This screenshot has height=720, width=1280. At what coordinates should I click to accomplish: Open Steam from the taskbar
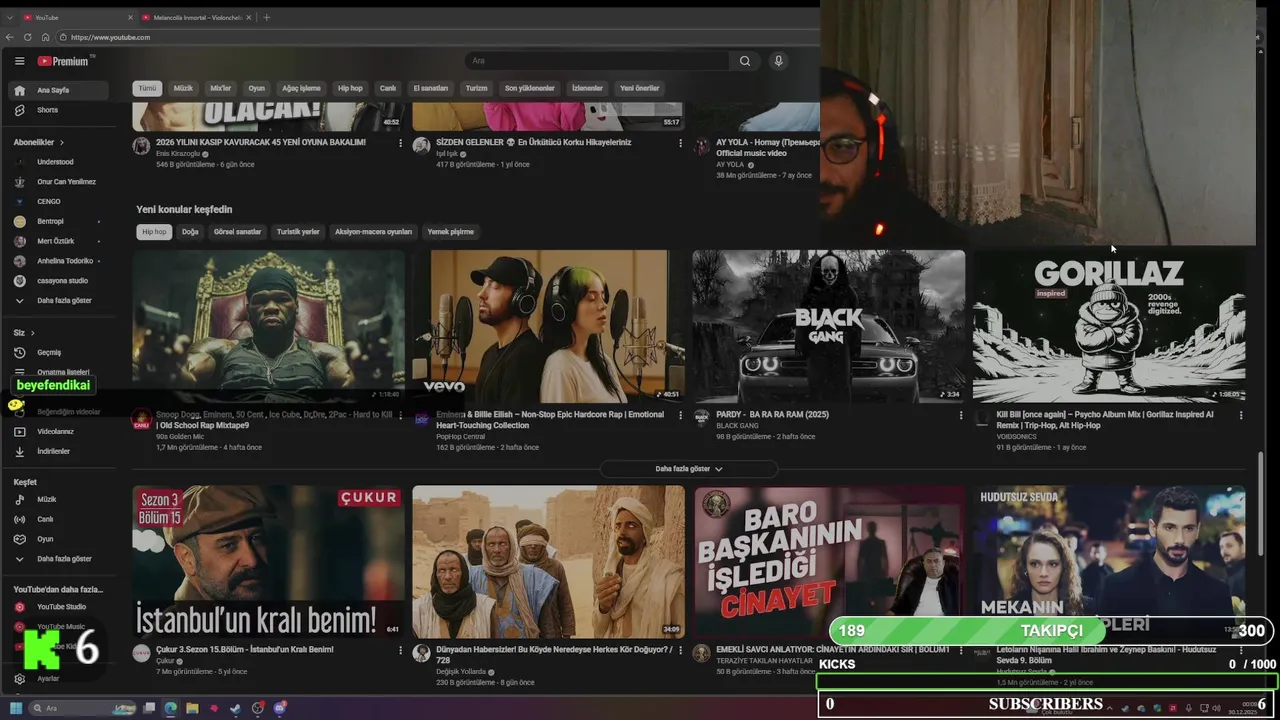tap(236, 708)
